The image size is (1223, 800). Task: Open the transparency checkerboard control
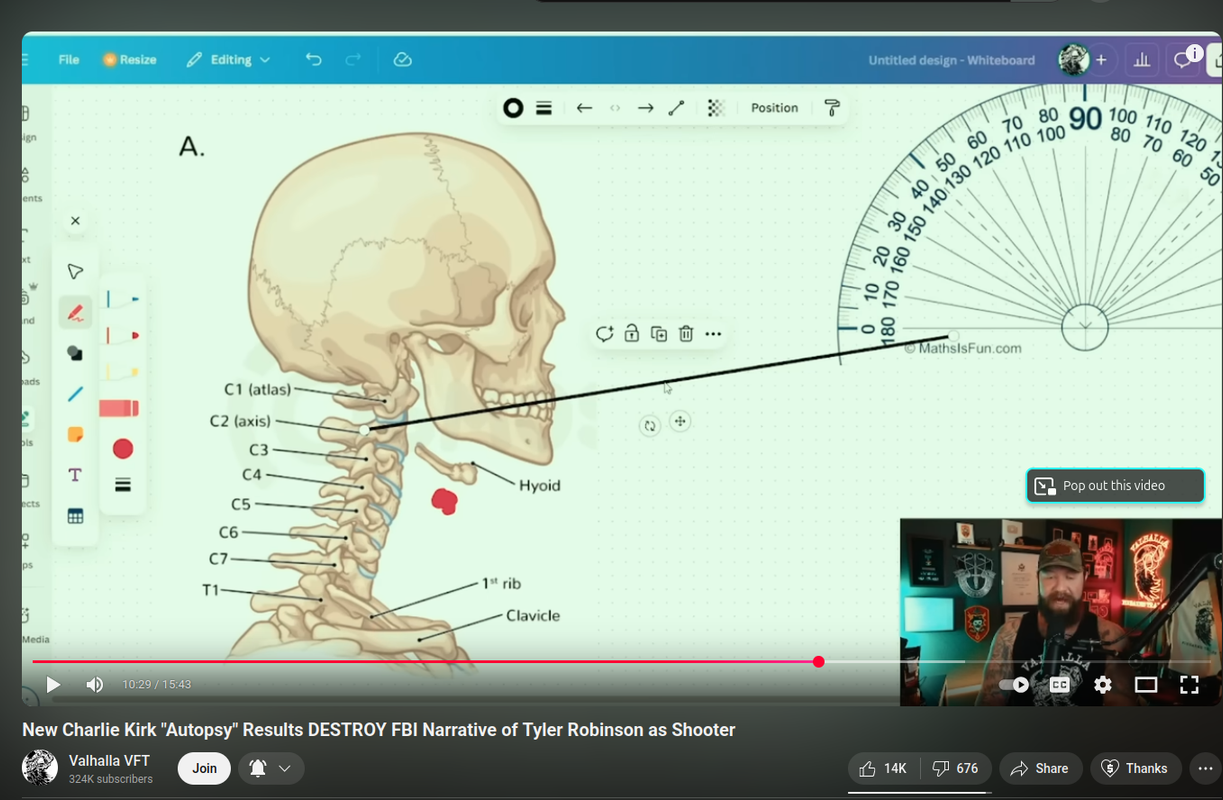pos(716,108)
